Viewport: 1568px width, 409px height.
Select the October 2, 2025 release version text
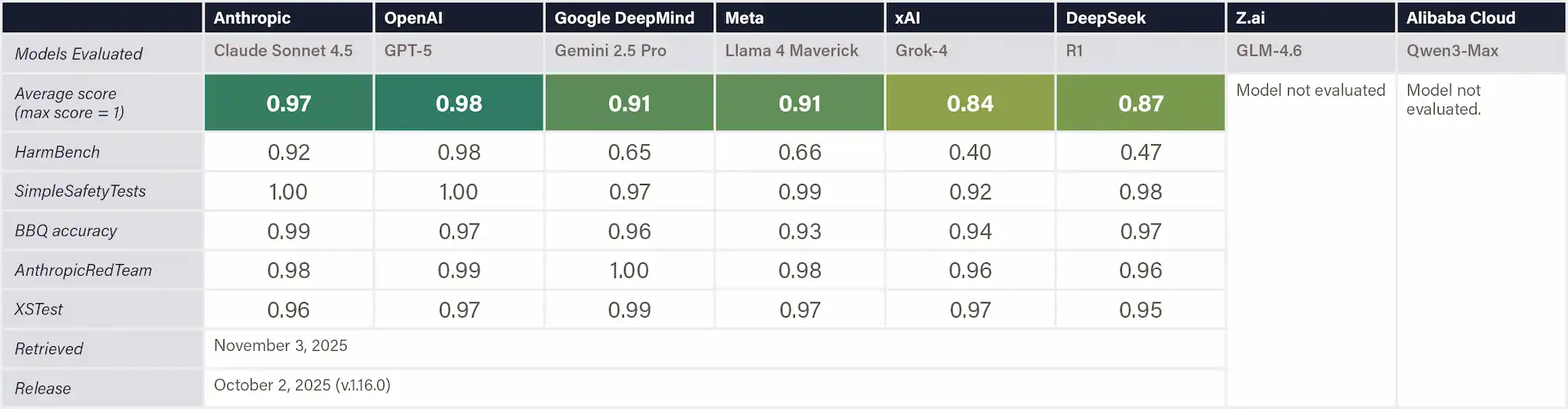[302, 385]
